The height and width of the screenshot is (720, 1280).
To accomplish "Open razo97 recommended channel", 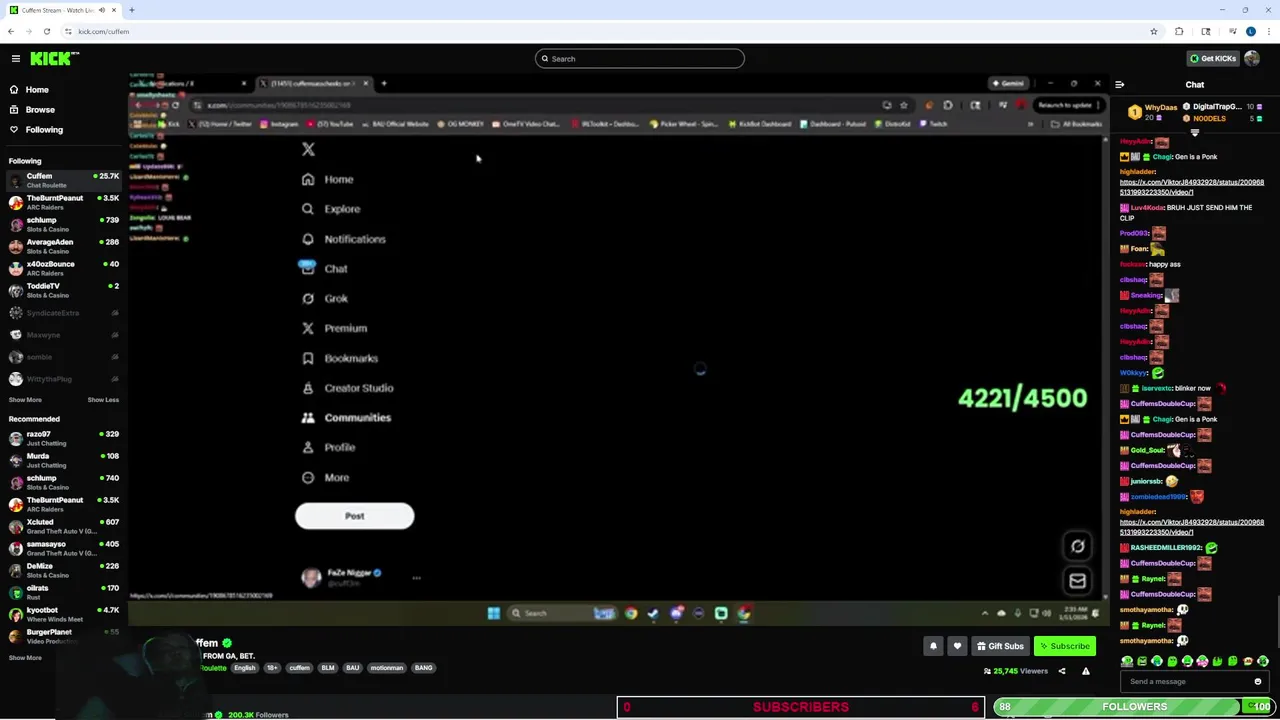I will [x=63, y=438].
